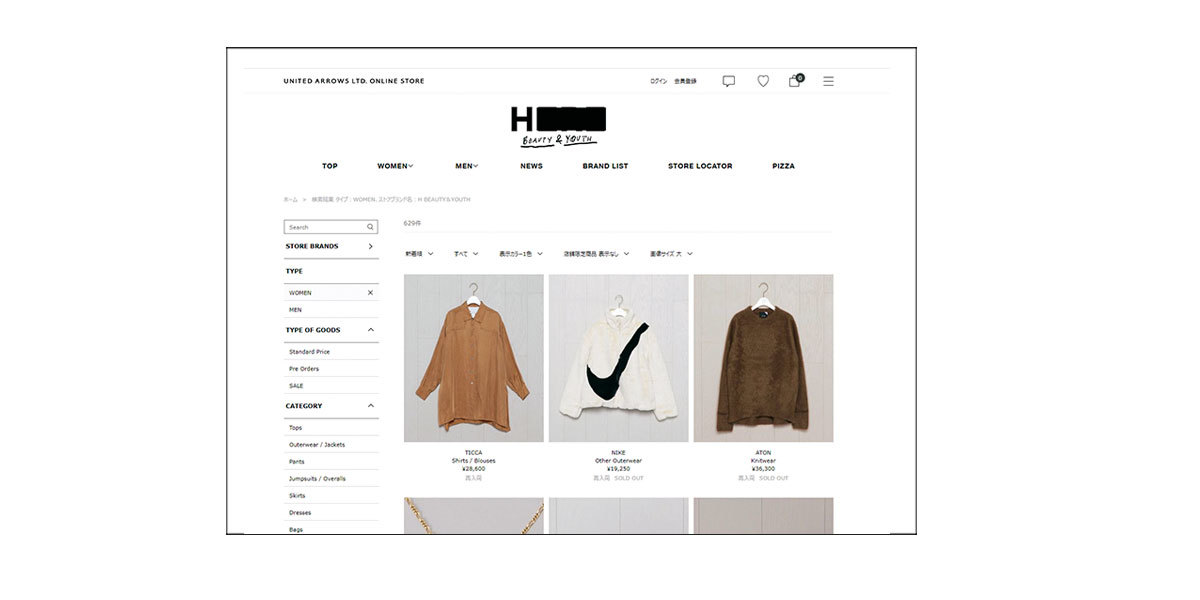
Task: Click the Knitwear label
Action: click(x=763, y=461)
